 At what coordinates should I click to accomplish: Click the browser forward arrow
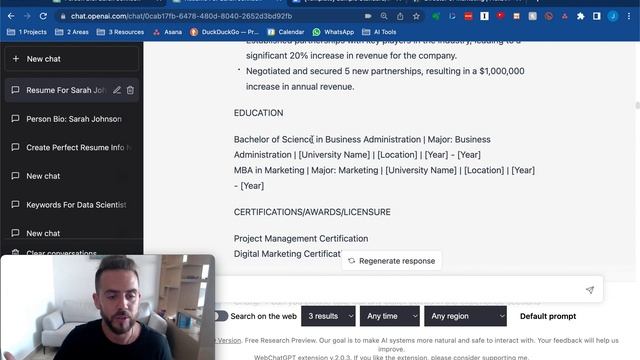pyautogui.click(x=27, y=16)
